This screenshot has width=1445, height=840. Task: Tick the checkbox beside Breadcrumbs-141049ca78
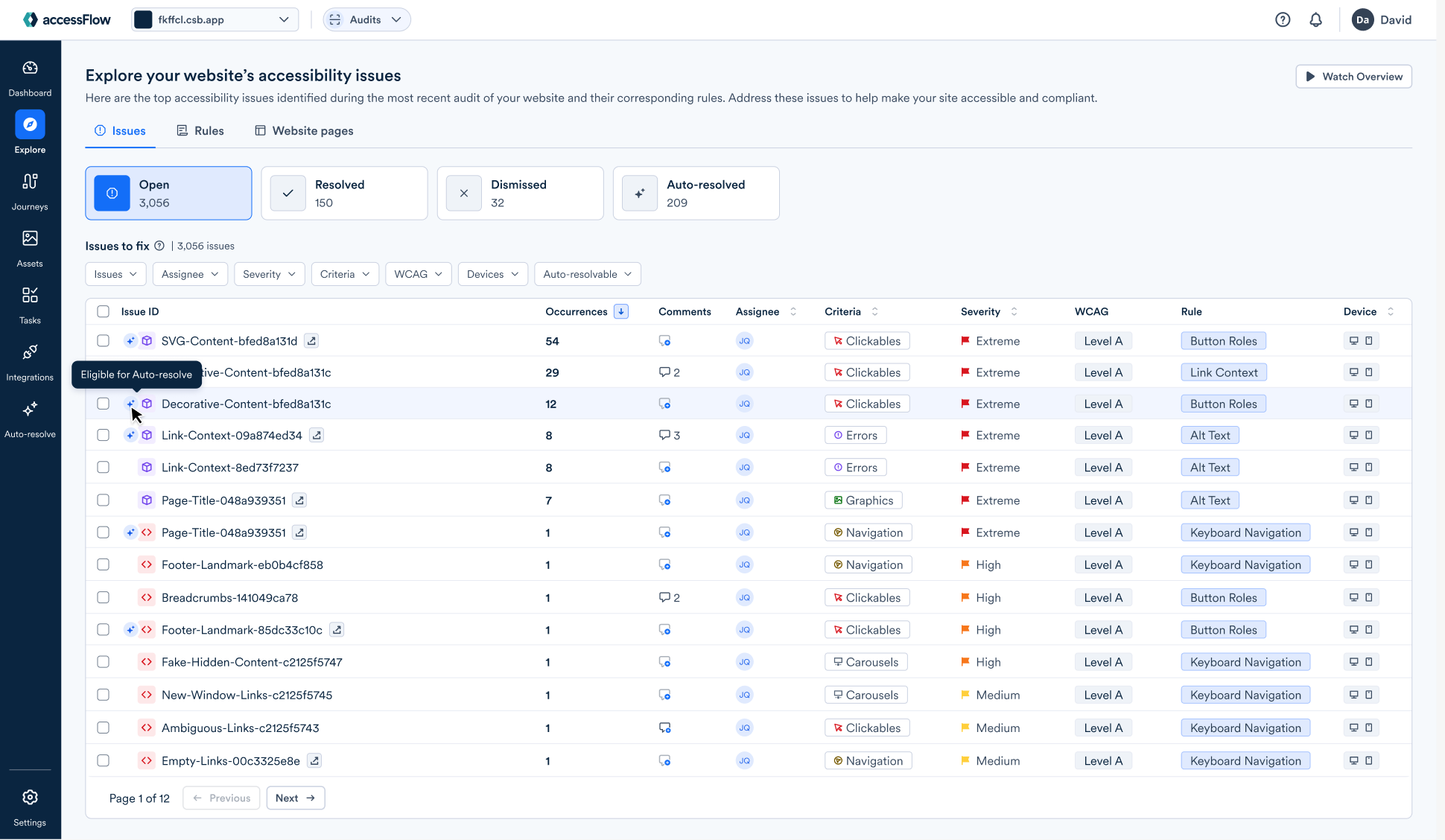pyautogui.click(x=103, y=596)
